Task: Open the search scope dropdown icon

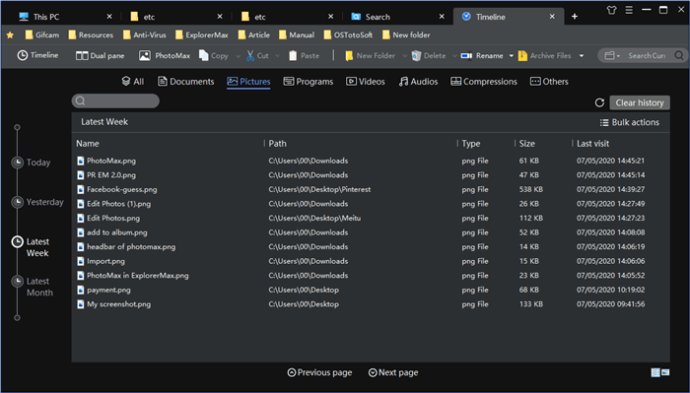Action: 612,55
